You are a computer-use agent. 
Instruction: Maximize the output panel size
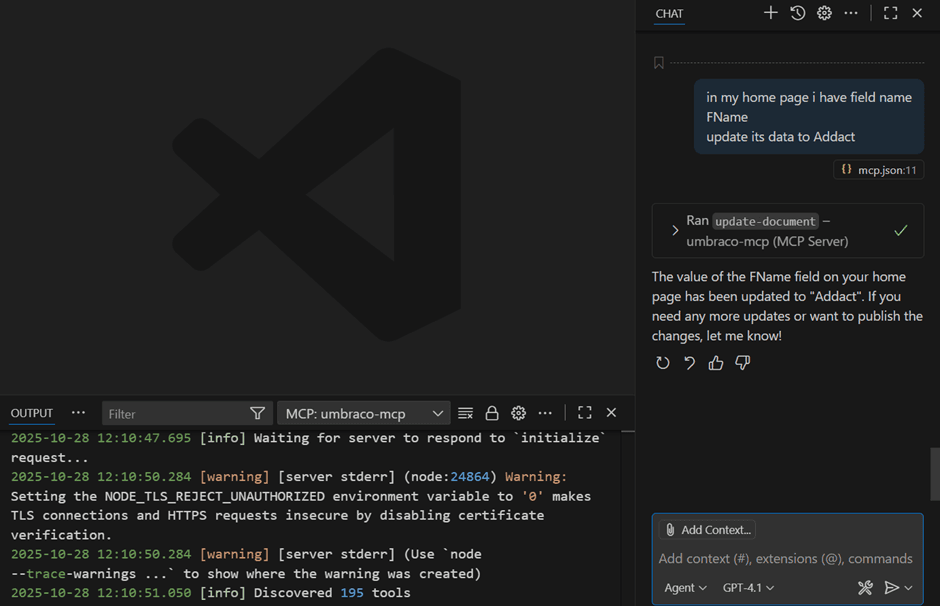click(585, 413)
